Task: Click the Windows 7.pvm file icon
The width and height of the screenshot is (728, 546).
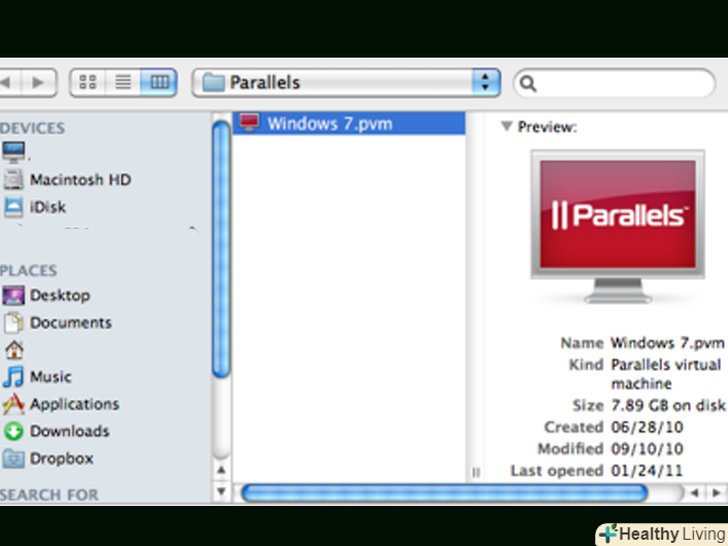Action: click(x=249, y=123)
